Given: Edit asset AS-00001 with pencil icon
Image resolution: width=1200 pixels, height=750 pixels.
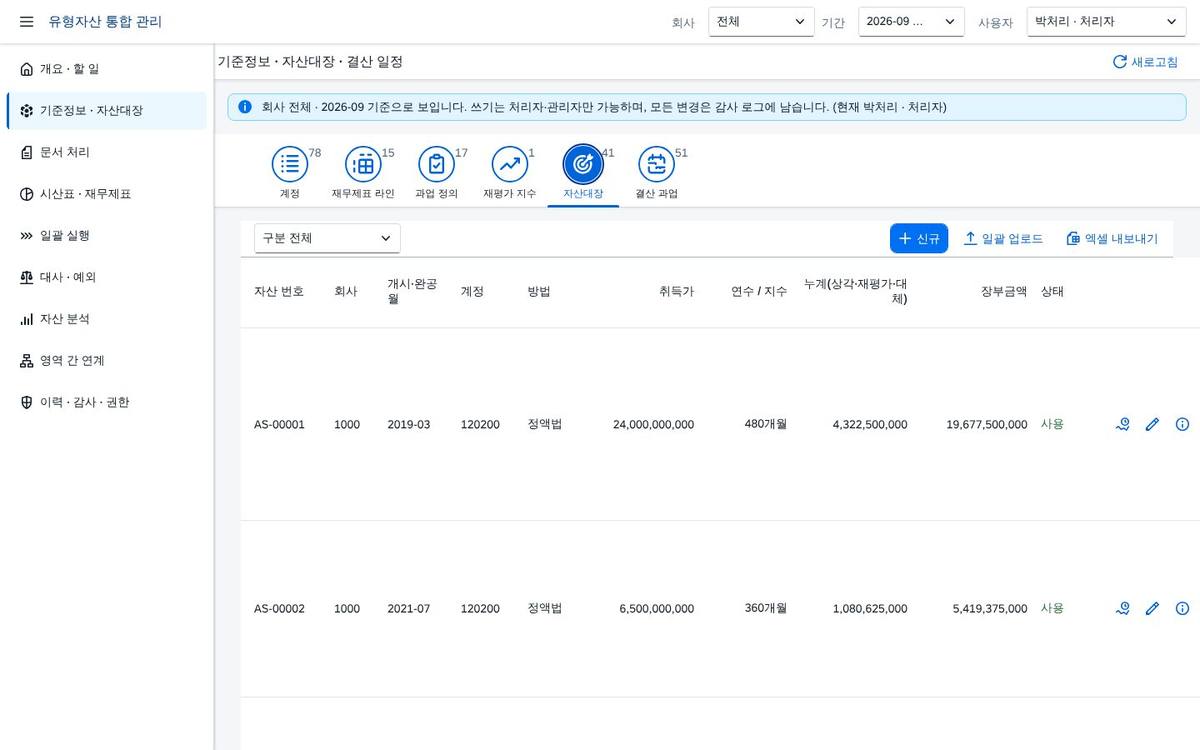Looking at the screenshot, I should tap(1152, 425).
